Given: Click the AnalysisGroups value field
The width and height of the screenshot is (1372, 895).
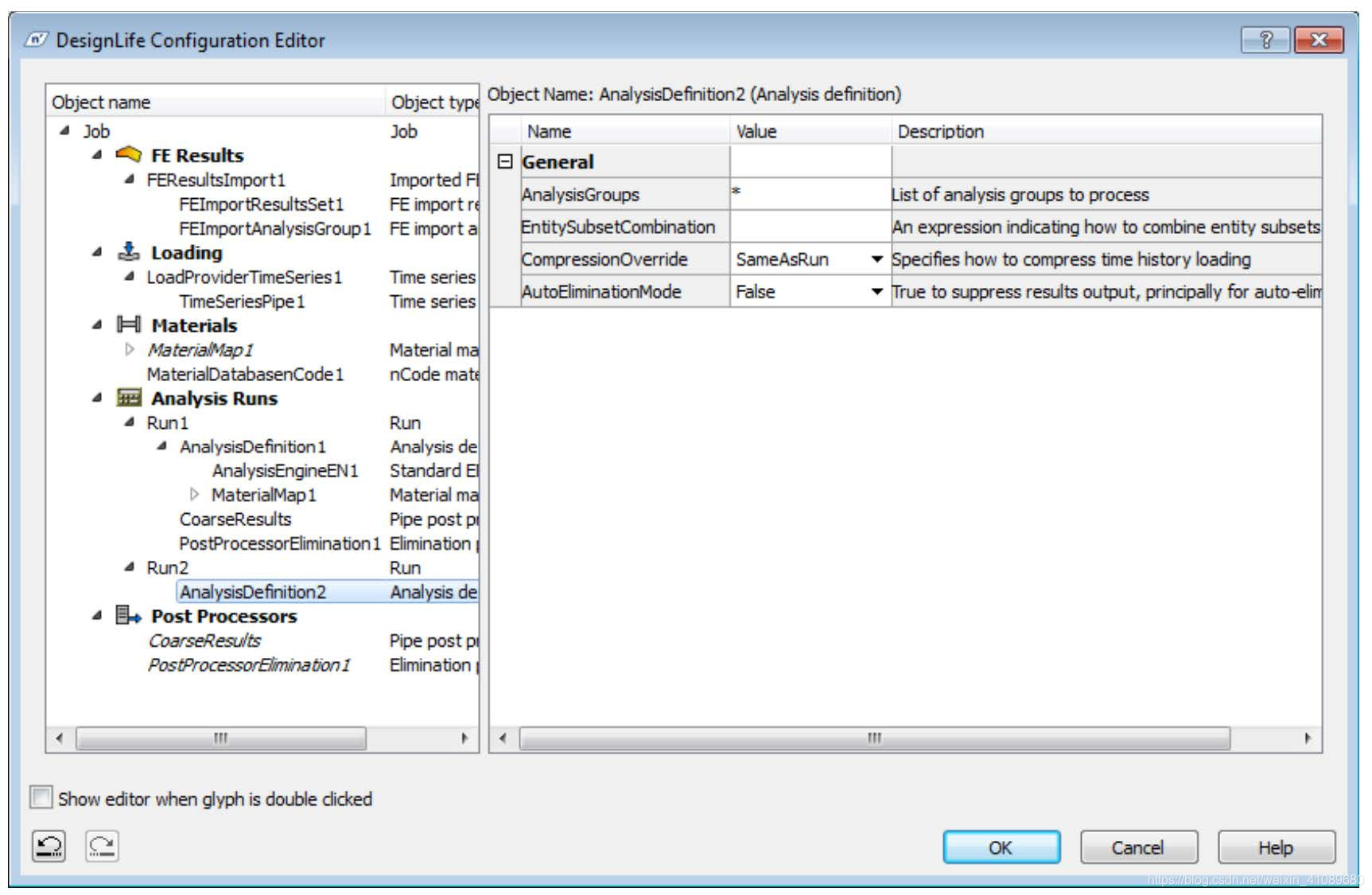Looking at the screenshot, I should (x=810, y=194).
